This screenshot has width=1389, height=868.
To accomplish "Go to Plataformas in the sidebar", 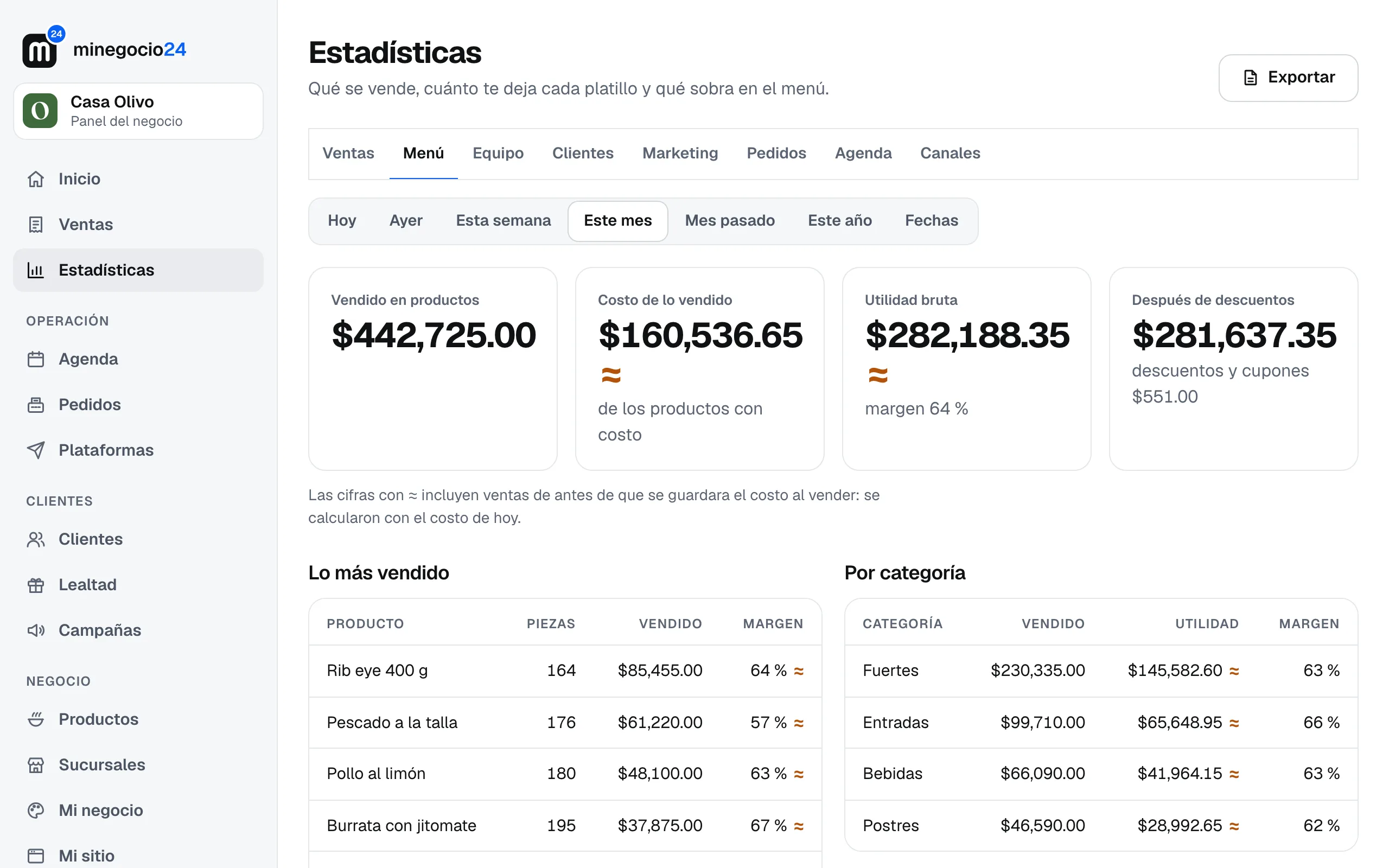I will 138,450.
